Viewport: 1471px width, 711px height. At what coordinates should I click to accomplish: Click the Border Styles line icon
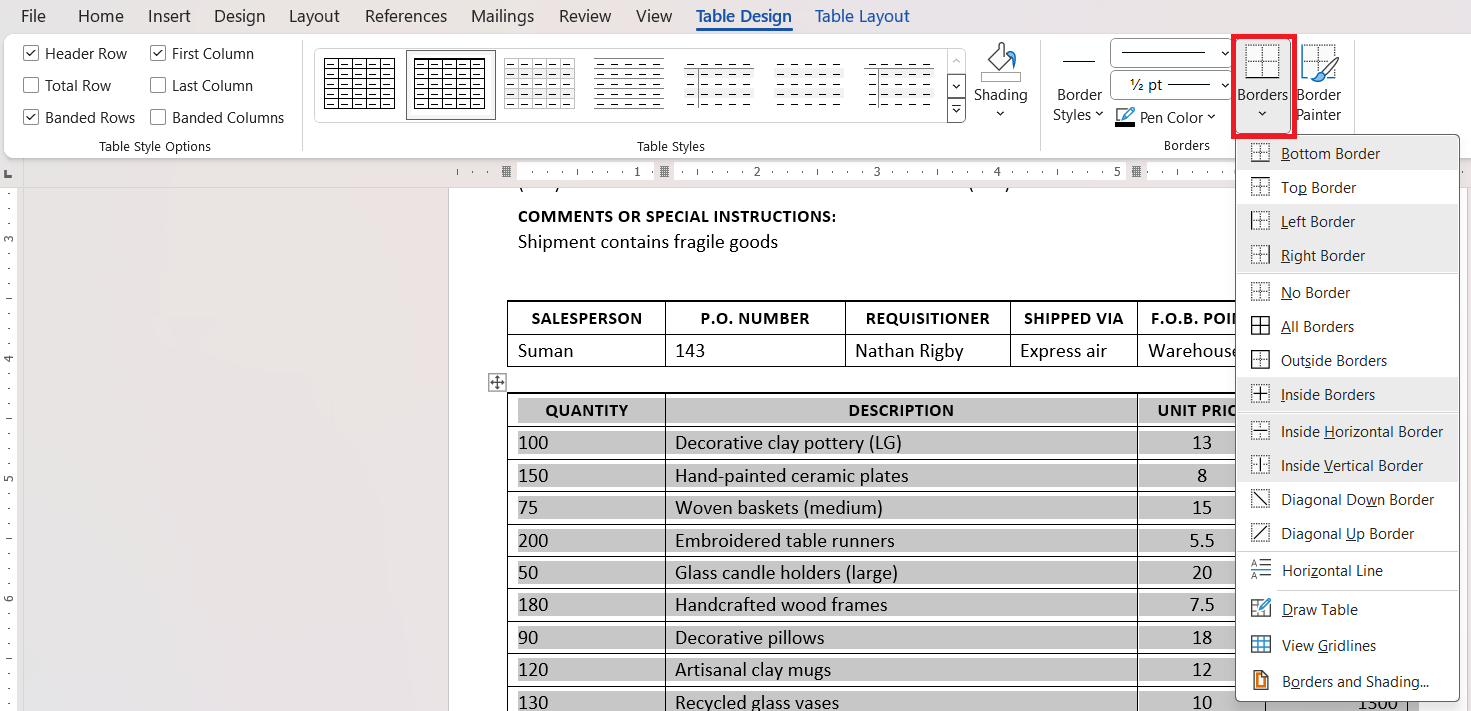pyautogui.click(x=1078, y=62)
